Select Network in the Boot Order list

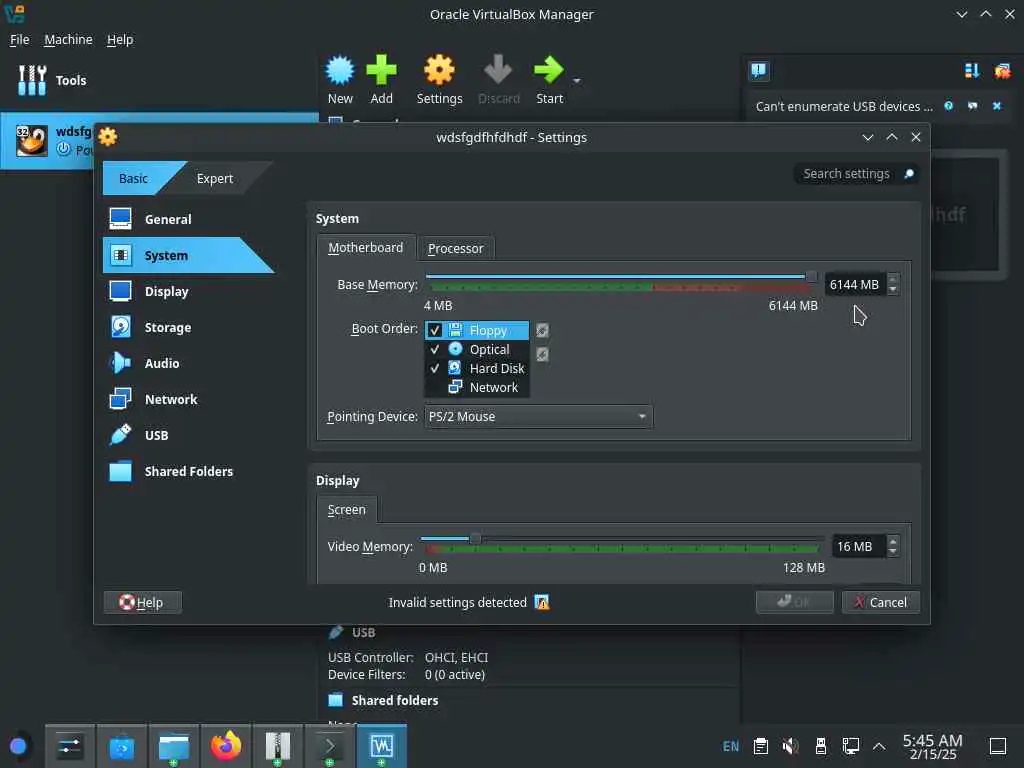(x=477, y=387)
